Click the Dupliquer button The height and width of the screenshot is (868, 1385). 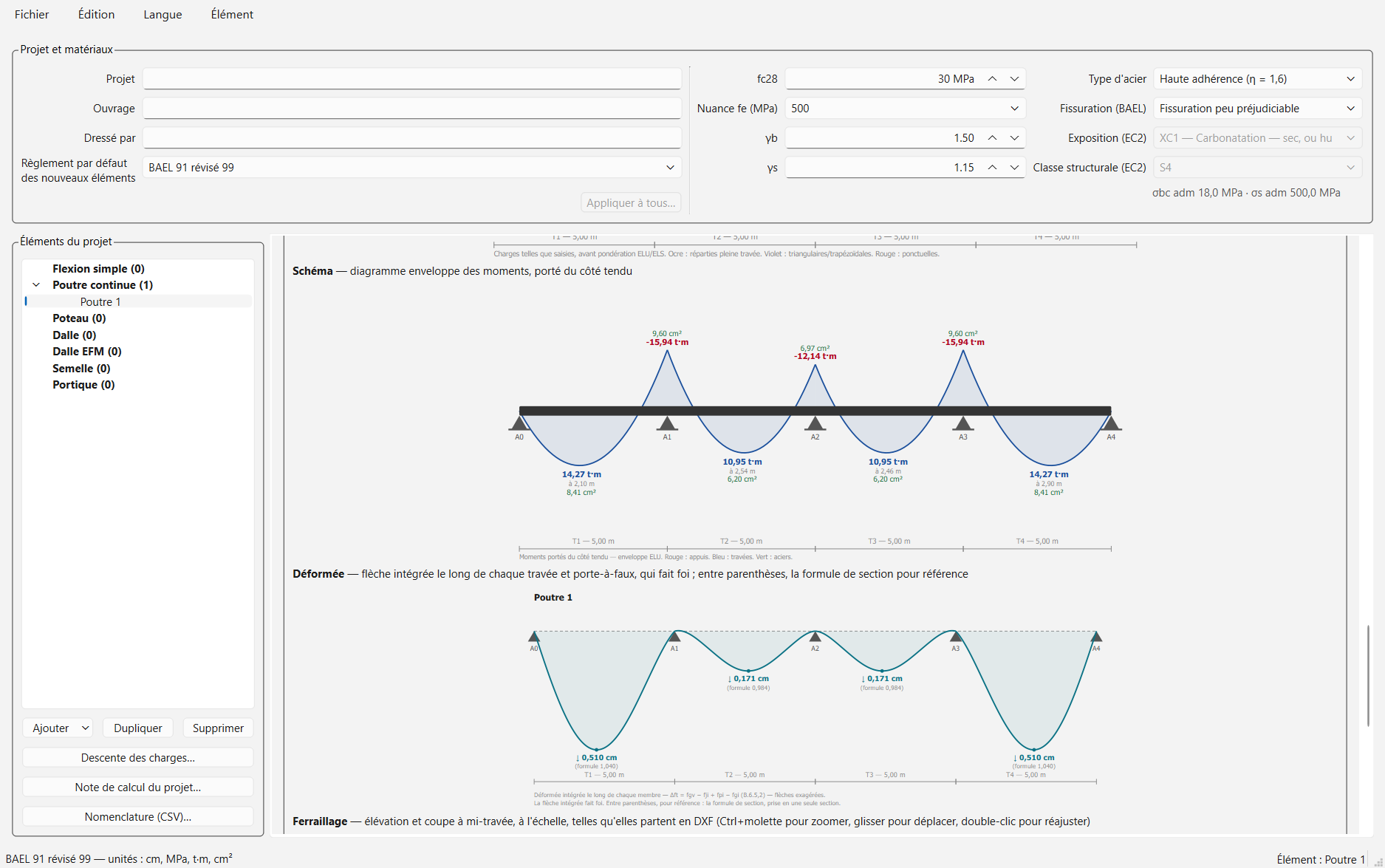(138, 728)
